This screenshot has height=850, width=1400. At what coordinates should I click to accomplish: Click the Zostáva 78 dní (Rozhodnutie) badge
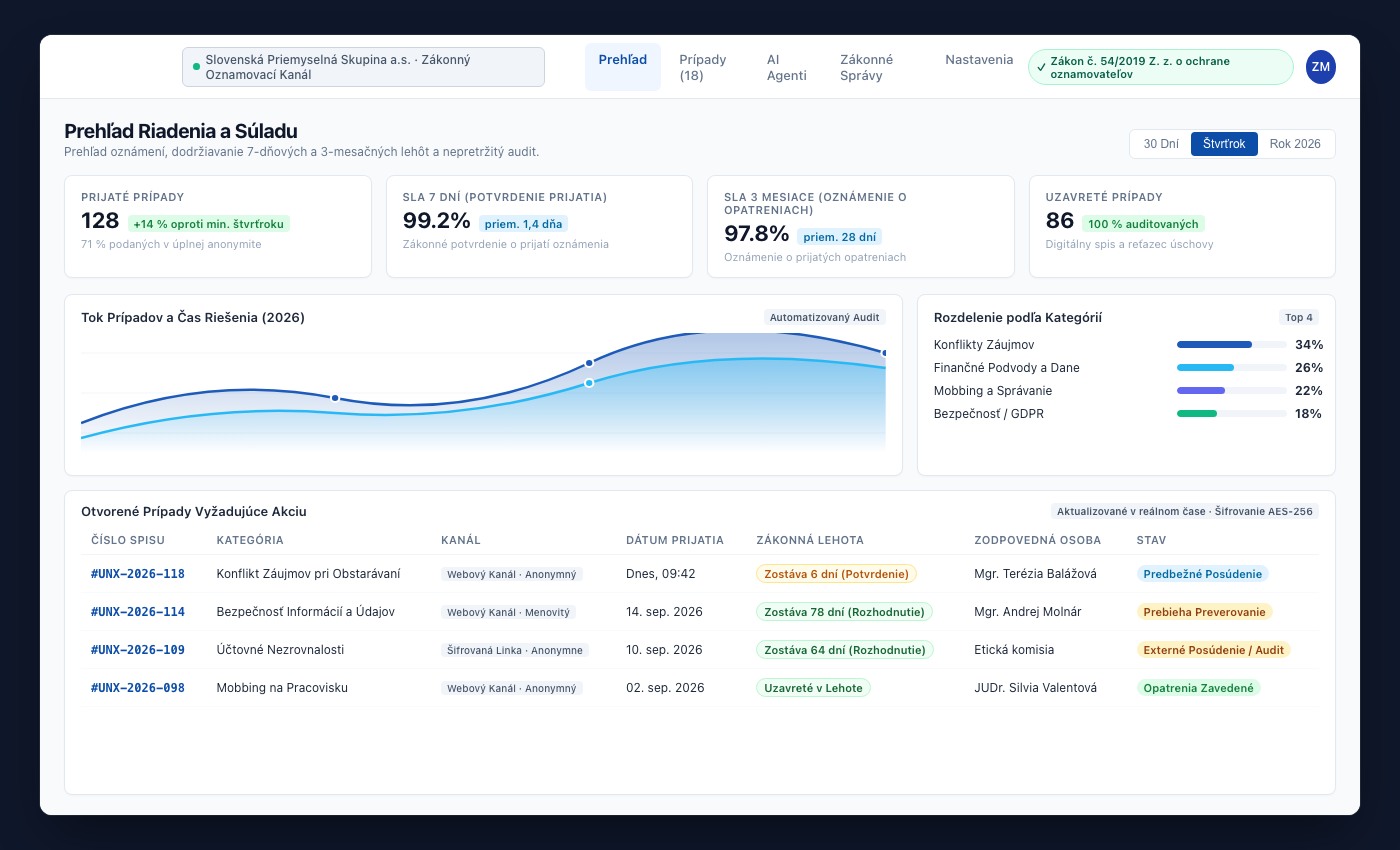[845, 612]
